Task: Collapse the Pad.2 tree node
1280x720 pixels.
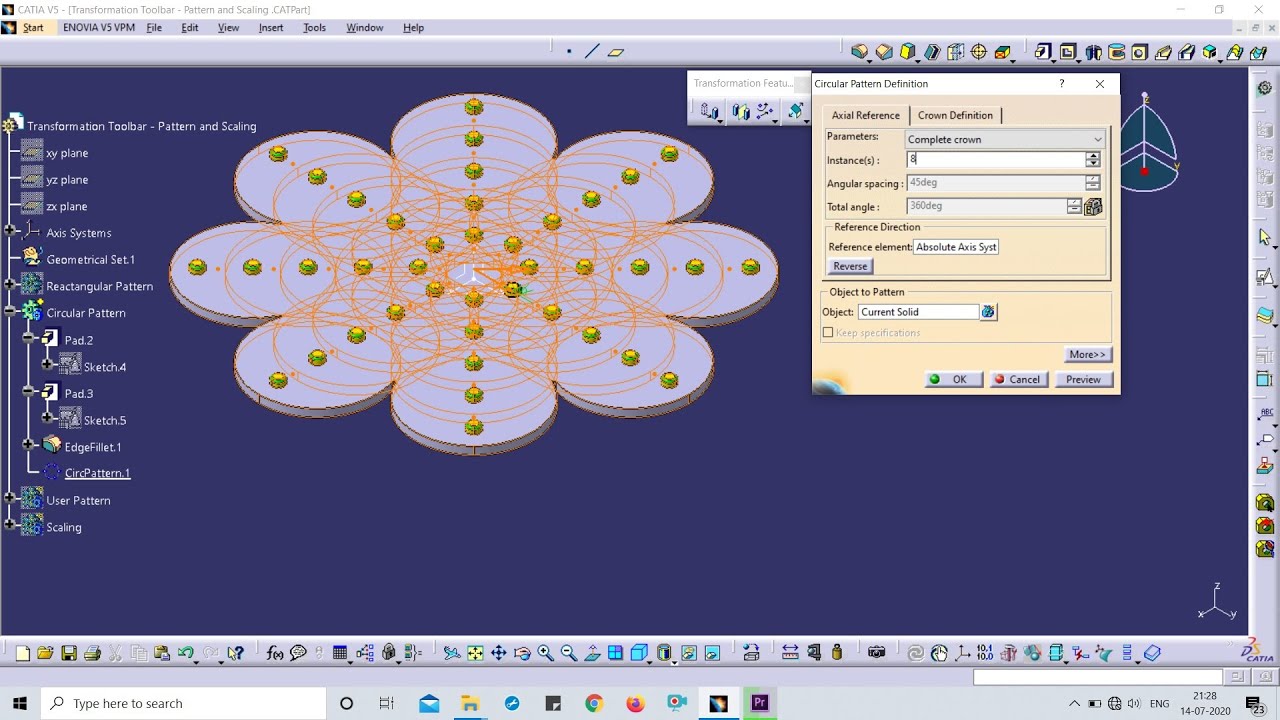Action: click(29, 339)
